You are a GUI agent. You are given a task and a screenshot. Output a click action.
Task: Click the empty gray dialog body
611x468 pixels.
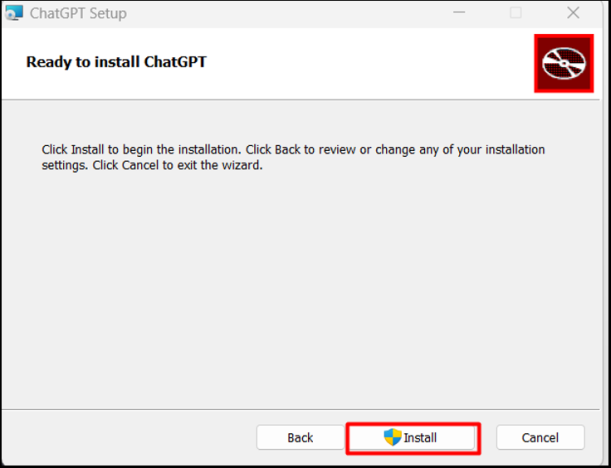pyautogui.click(x=300, y=290)
